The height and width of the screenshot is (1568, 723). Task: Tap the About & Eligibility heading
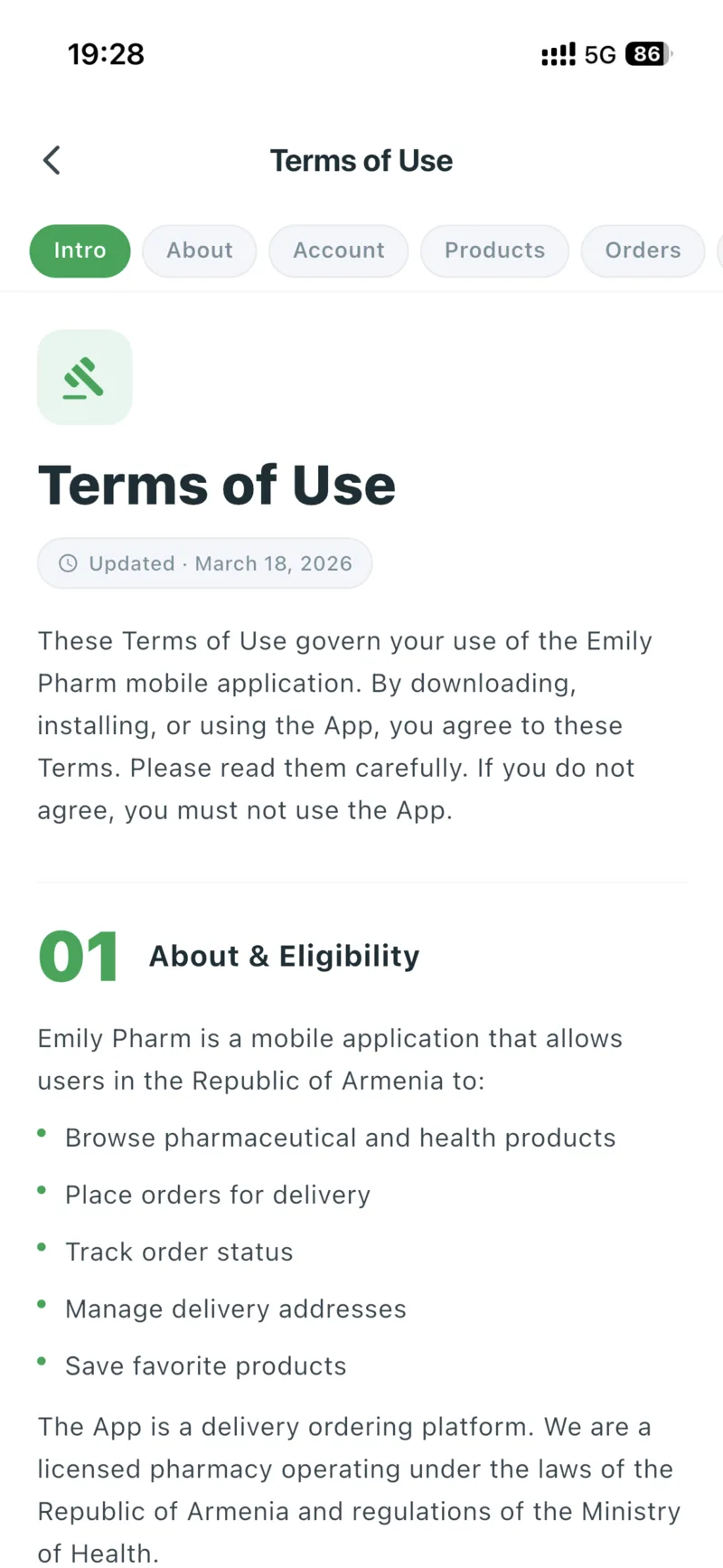[284, 957]
